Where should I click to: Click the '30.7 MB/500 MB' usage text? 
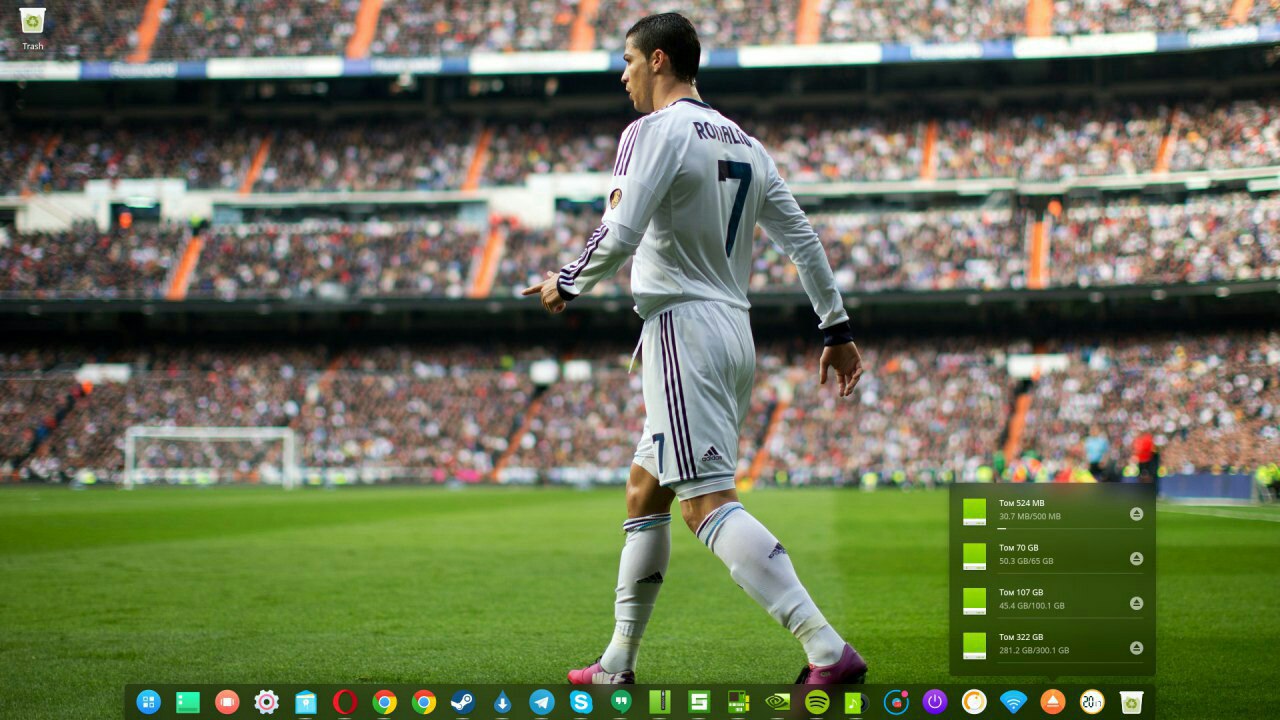click(1030, 516)
